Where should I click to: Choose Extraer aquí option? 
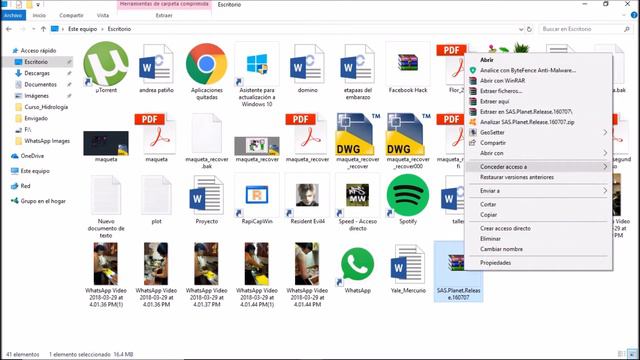538,101
